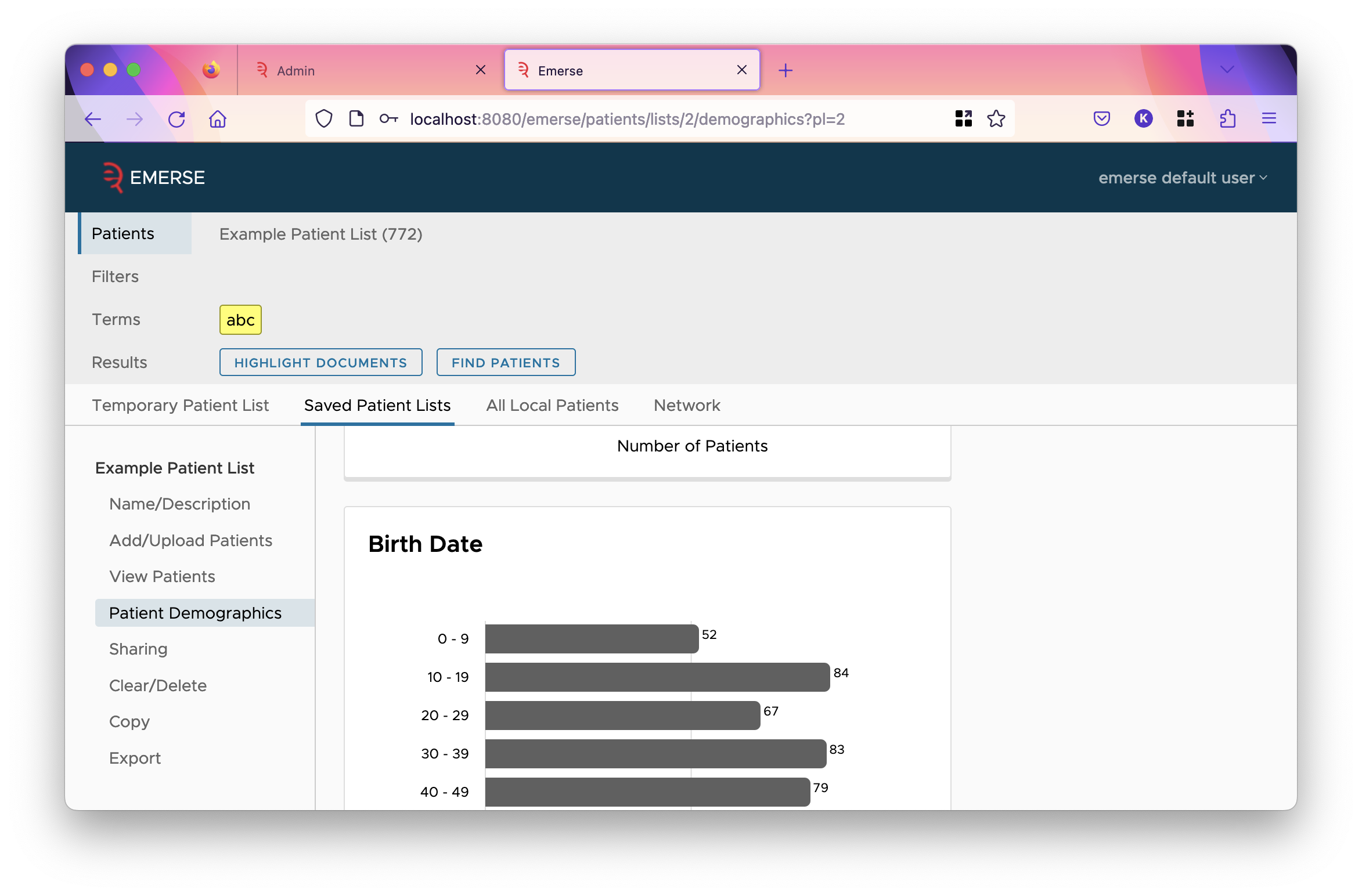
Task: Click the HIGHLIGHT DOCUMENTS button
Action: [x=320, y=362]
